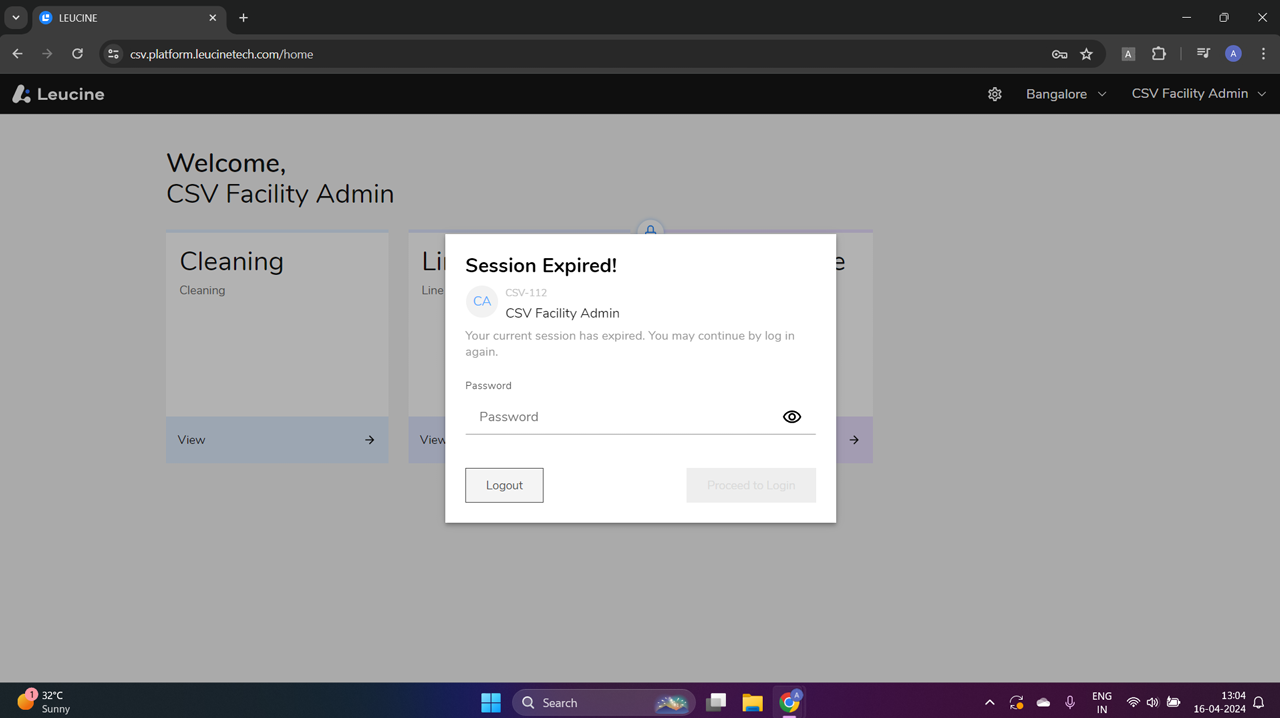Open notifications bell icon
1280x718 pixels.
(x=1259, y=703)
